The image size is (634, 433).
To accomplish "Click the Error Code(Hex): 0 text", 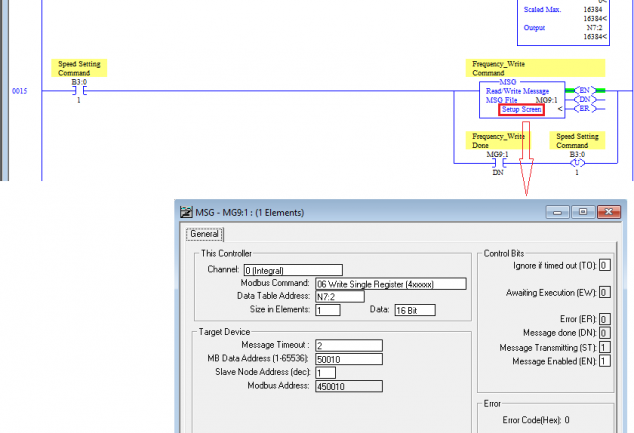I will [x=536, y=420].
